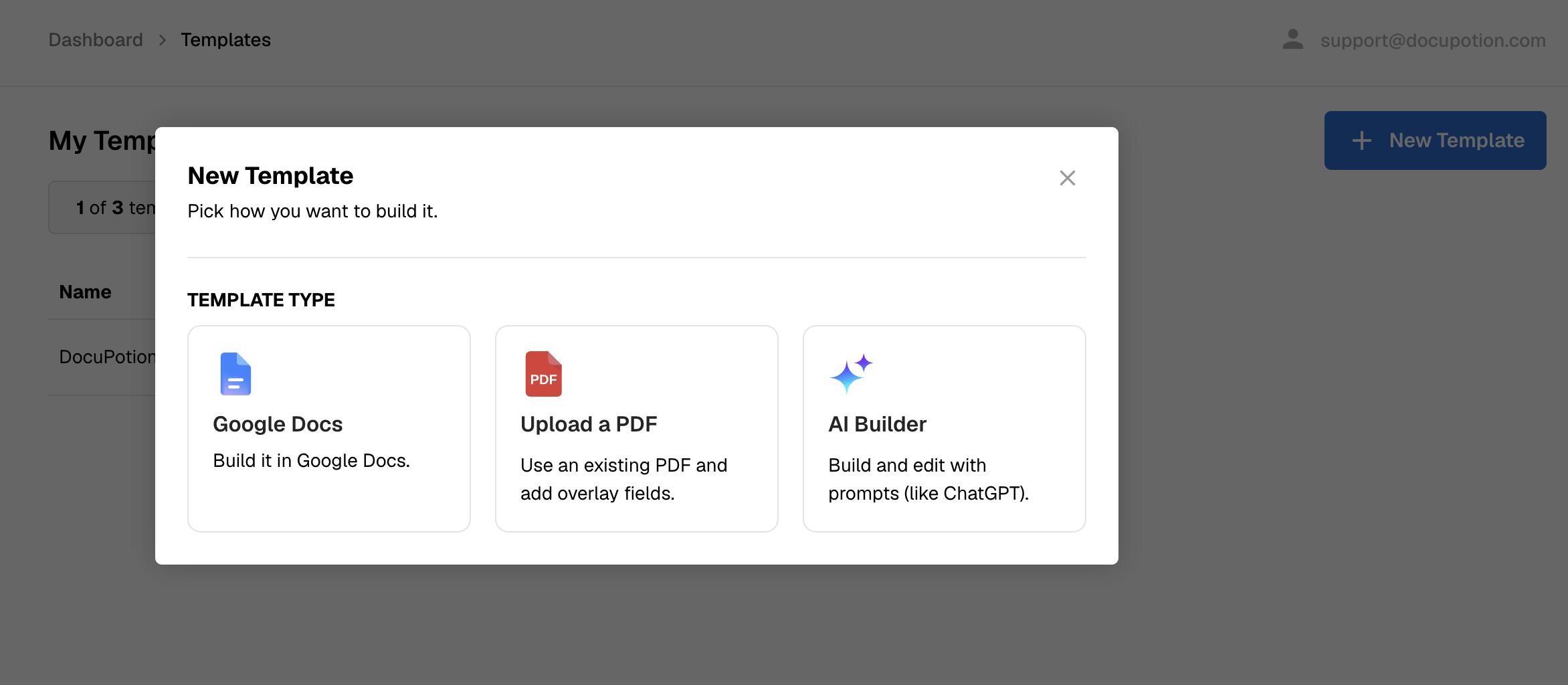Click the red PDF file icon

[x=543, y=374]
